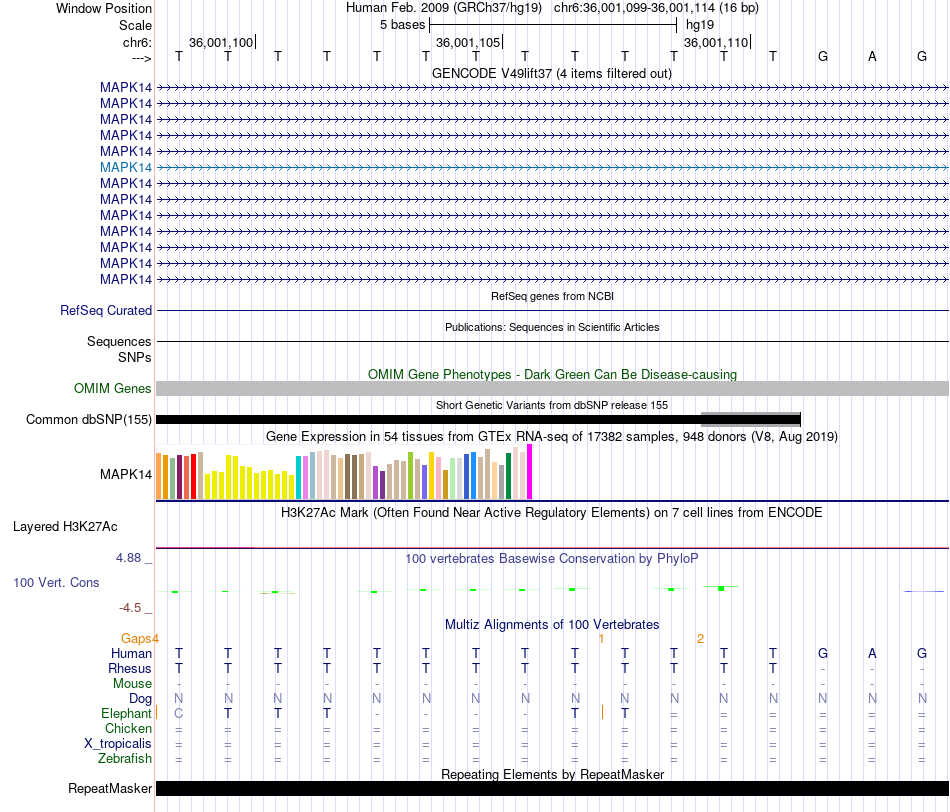Image resolution: width=950 pixels, height=812 pixels.
Task: Select the Mouse alignment row label
Action: [x=132, y=684]
